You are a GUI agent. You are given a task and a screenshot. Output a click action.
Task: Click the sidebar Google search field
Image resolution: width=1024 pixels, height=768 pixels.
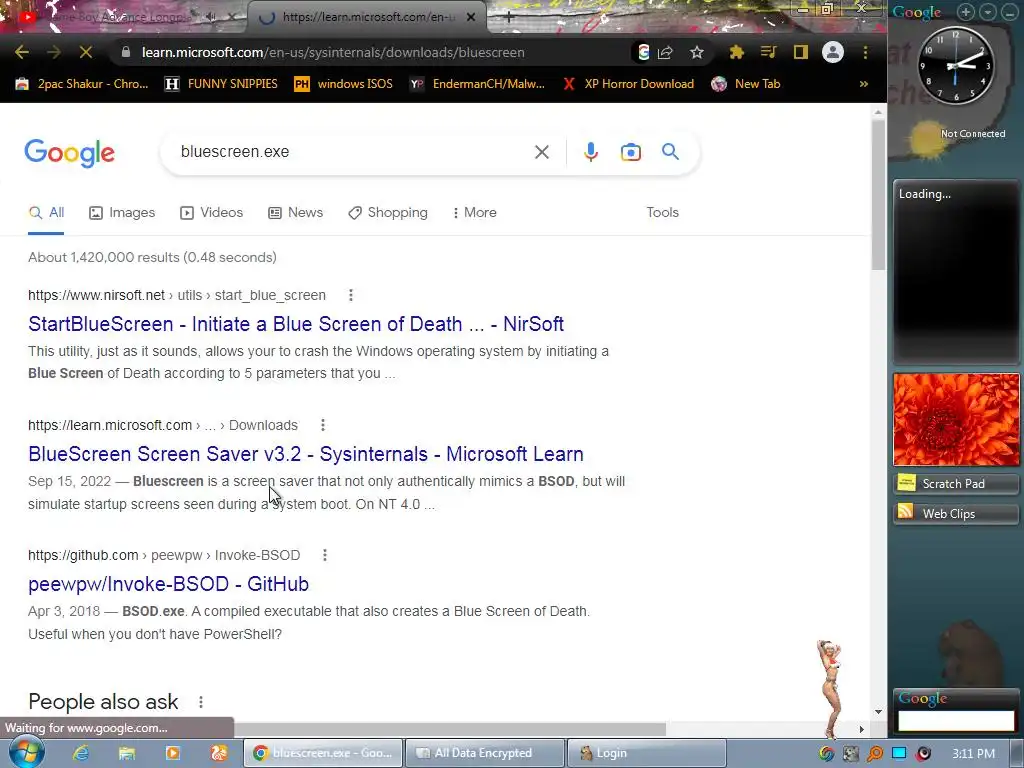(x=956, y=720)
